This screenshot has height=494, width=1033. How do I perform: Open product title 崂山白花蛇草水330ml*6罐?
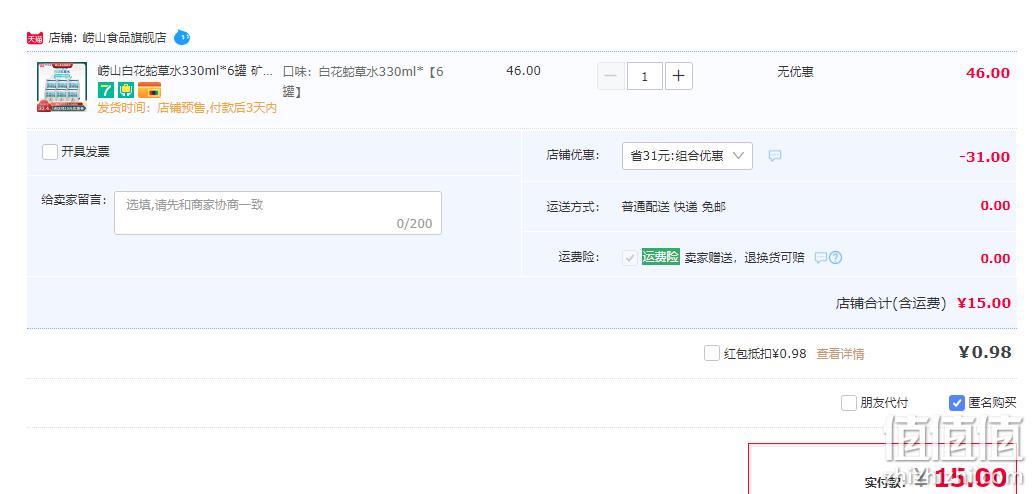pyautogui.click(x=185, y=71)
